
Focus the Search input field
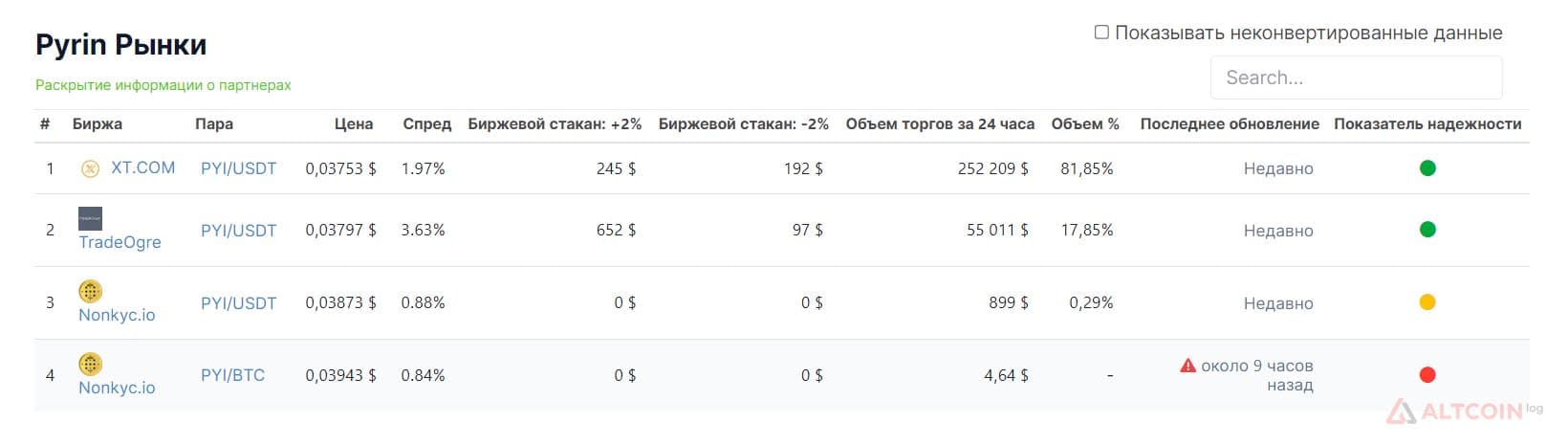pos(1357,78)
